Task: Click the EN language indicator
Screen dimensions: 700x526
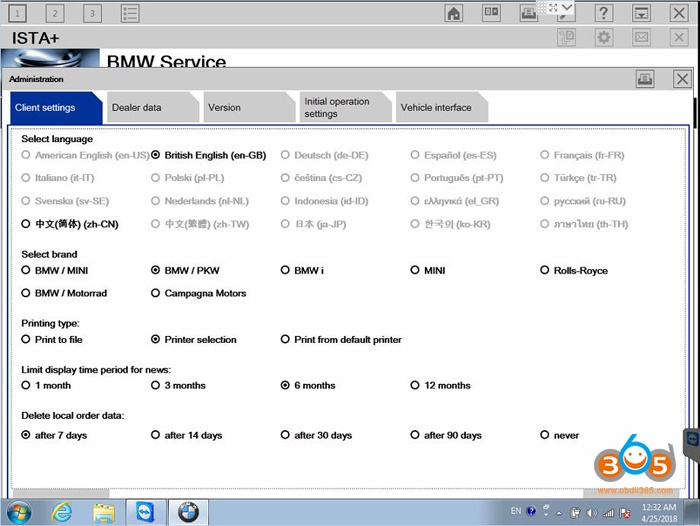Action: 516,511
